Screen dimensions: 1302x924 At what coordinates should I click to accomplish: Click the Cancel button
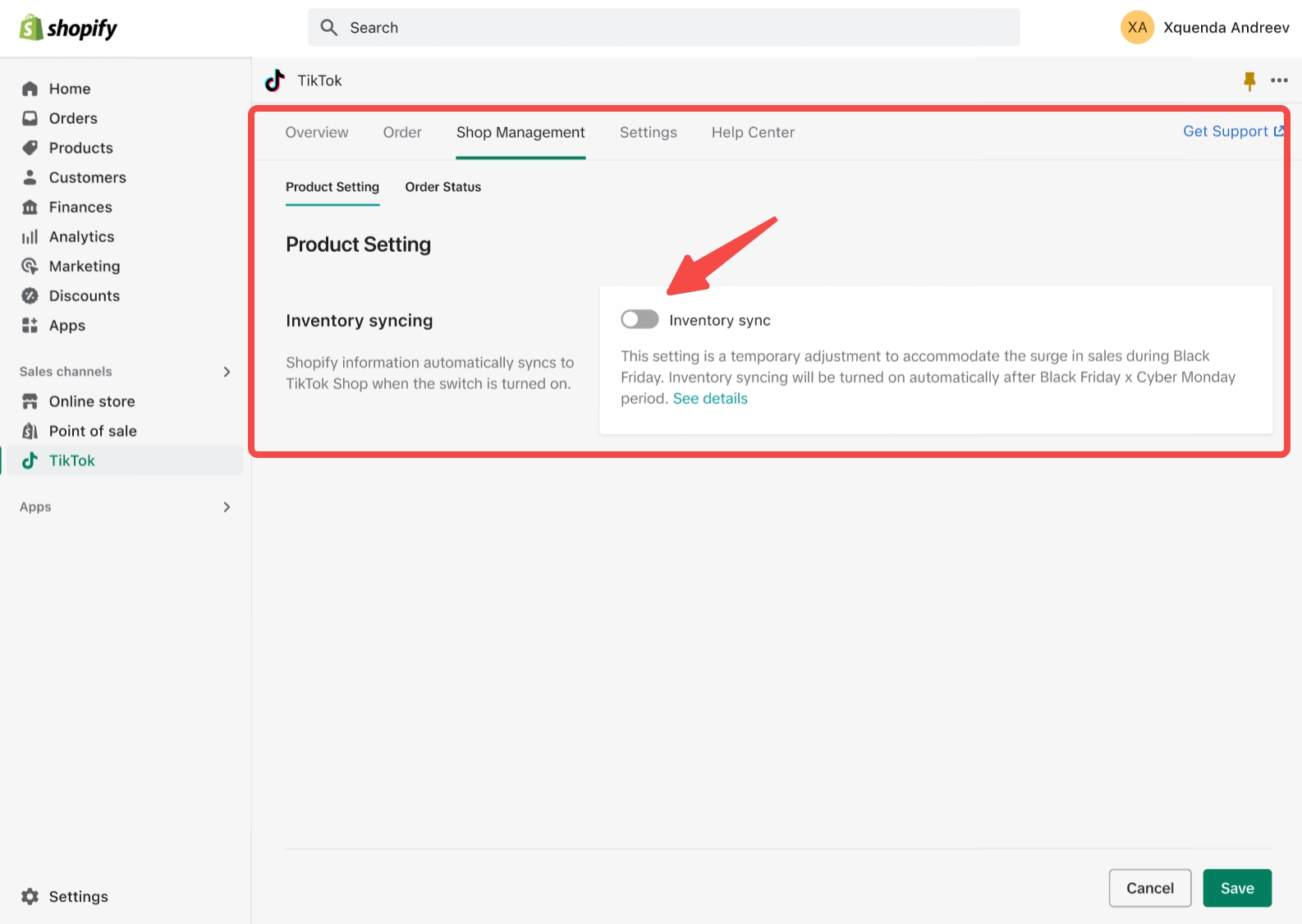click(1149, 888)
